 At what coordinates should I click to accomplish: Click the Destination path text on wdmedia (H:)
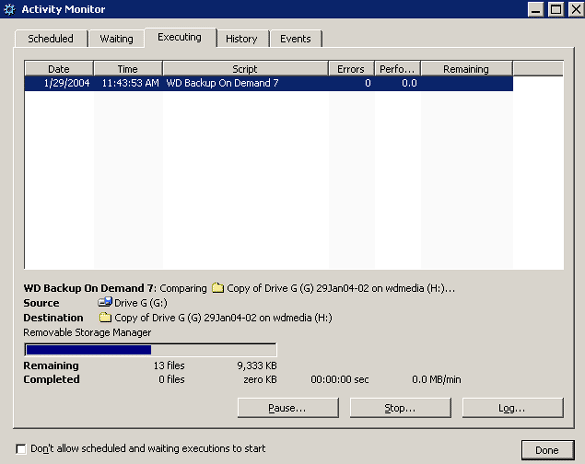(223, 318)
